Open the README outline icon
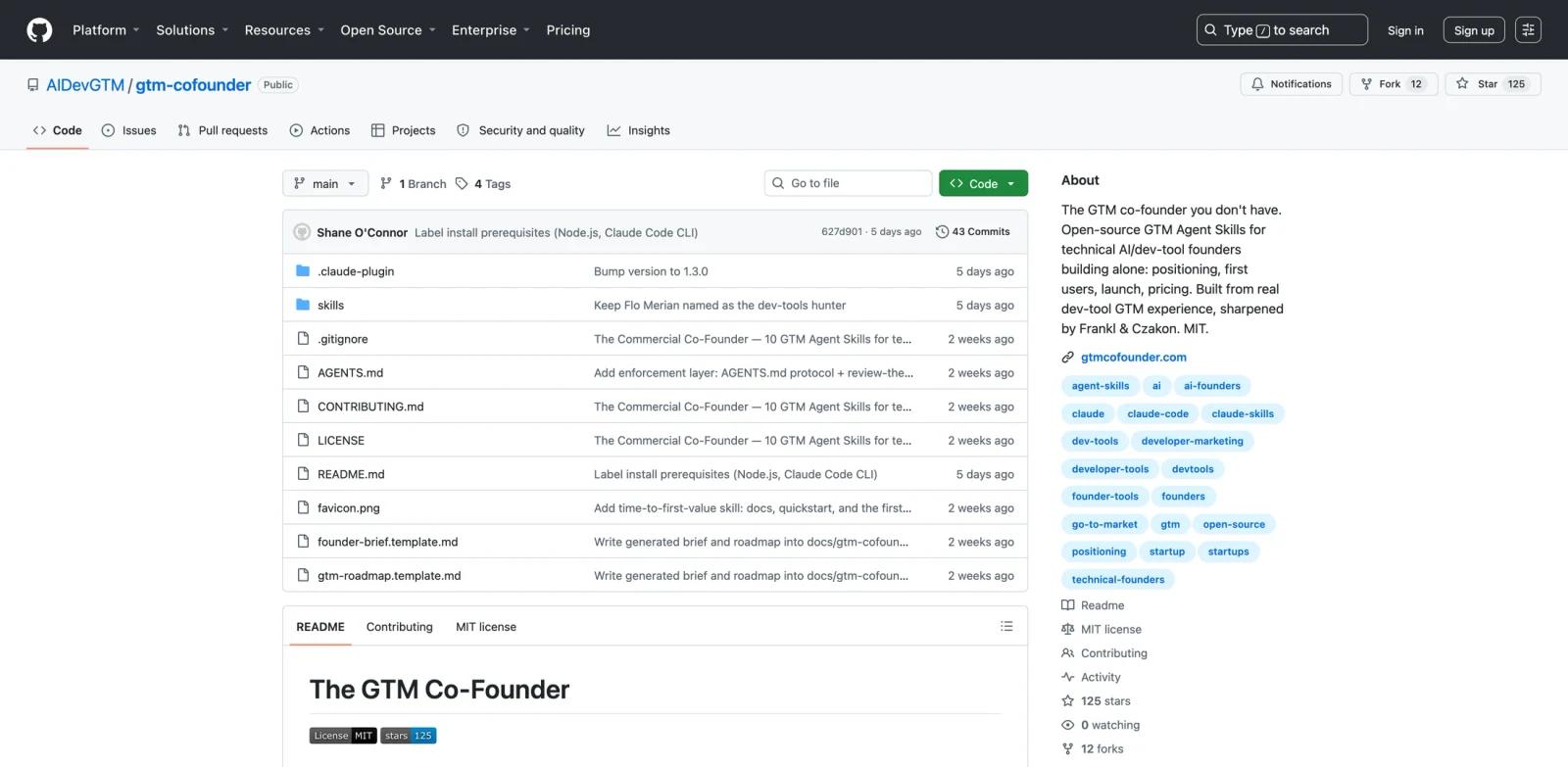 pyautogui.click(x=1006, y=627)
